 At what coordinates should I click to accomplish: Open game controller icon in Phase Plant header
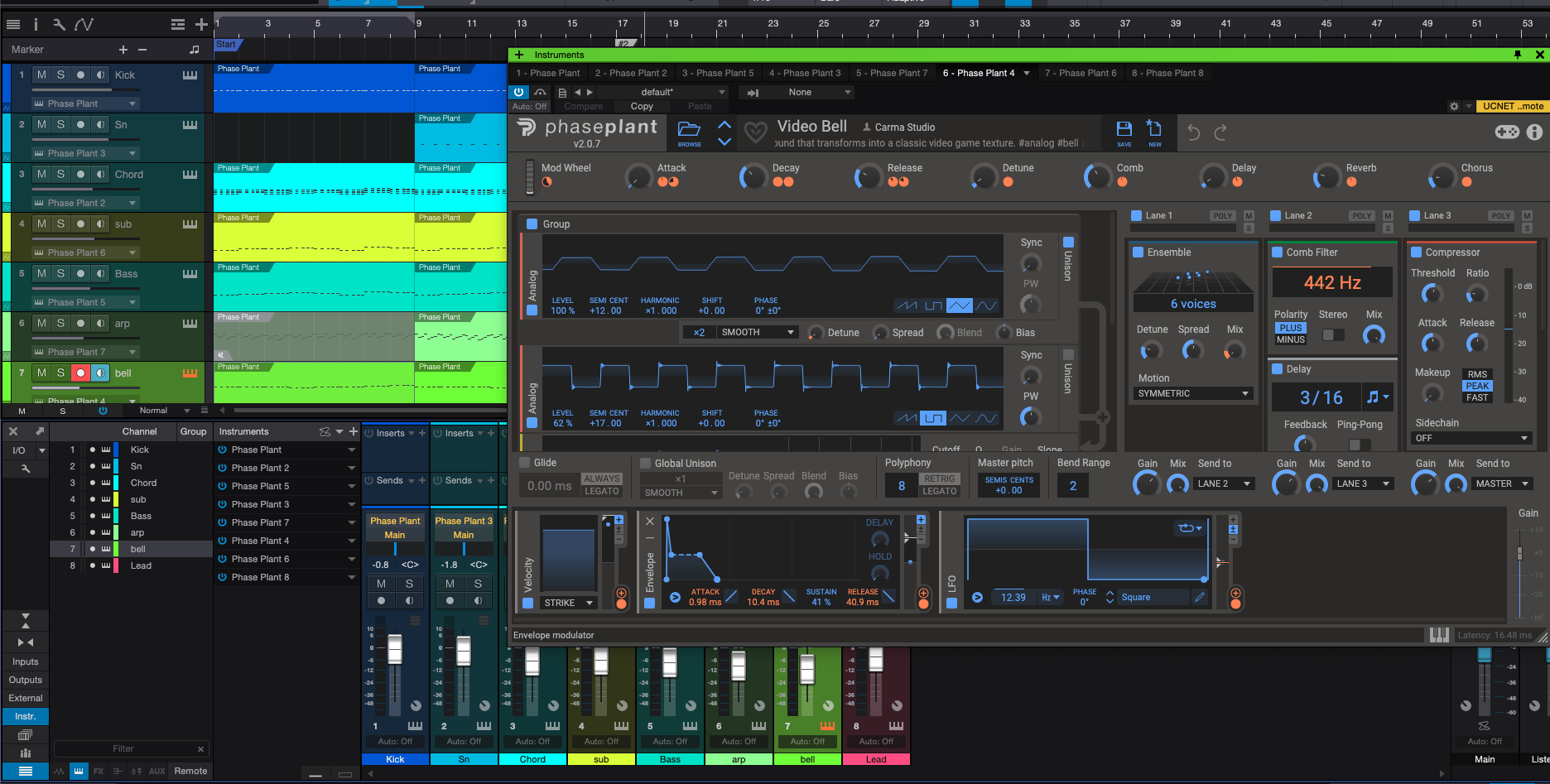tap(1507, 132)
